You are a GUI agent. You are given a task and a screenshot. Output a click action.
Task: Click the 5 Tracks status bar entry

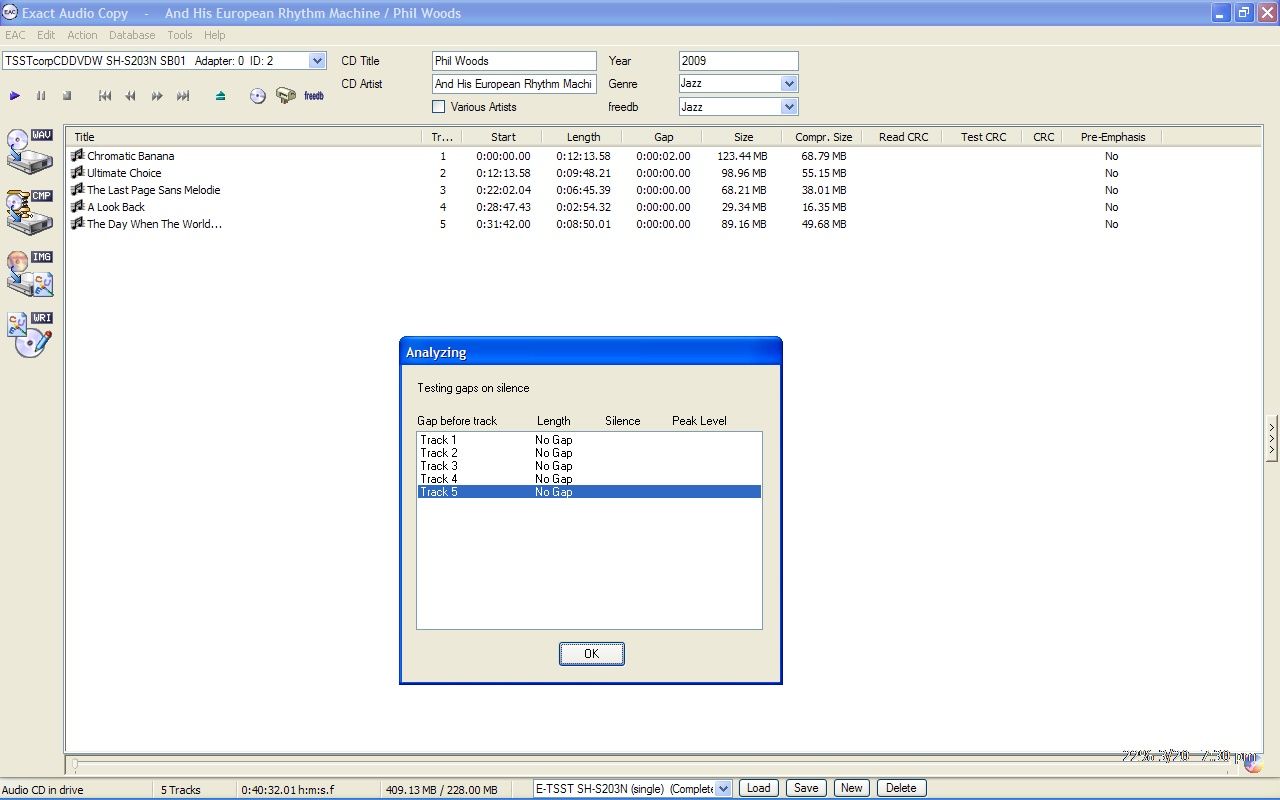181,790
